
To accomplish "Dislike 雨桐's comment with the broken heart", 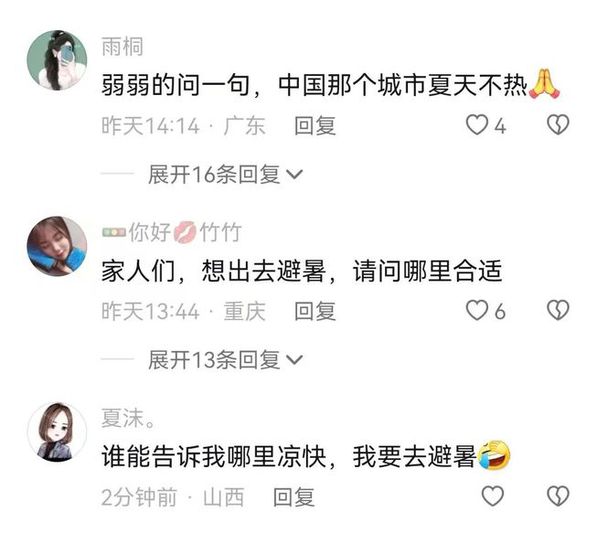I will coord(558,125).
